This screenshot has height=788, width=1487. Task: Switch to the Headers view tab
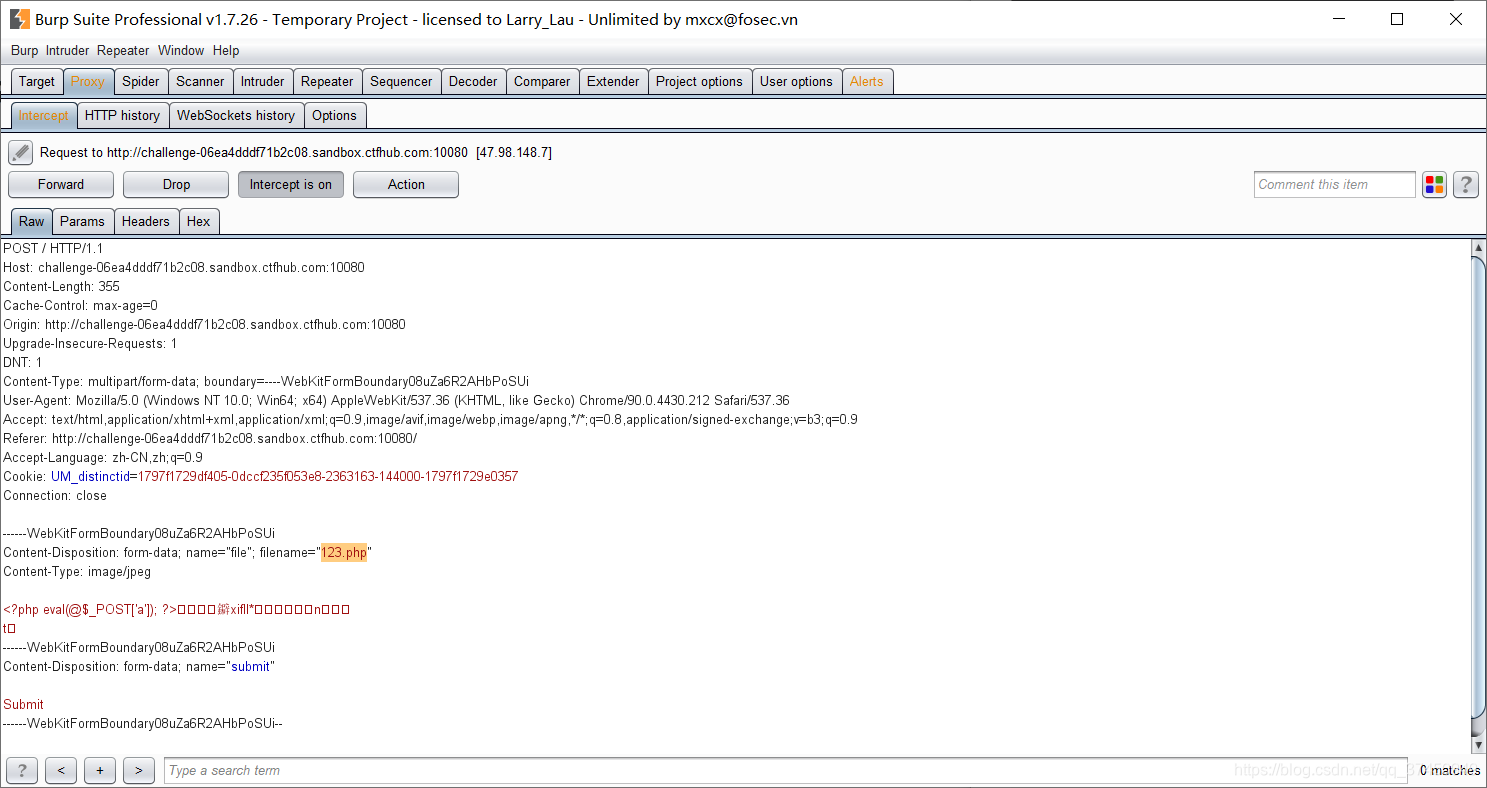[x=146, y=221]
